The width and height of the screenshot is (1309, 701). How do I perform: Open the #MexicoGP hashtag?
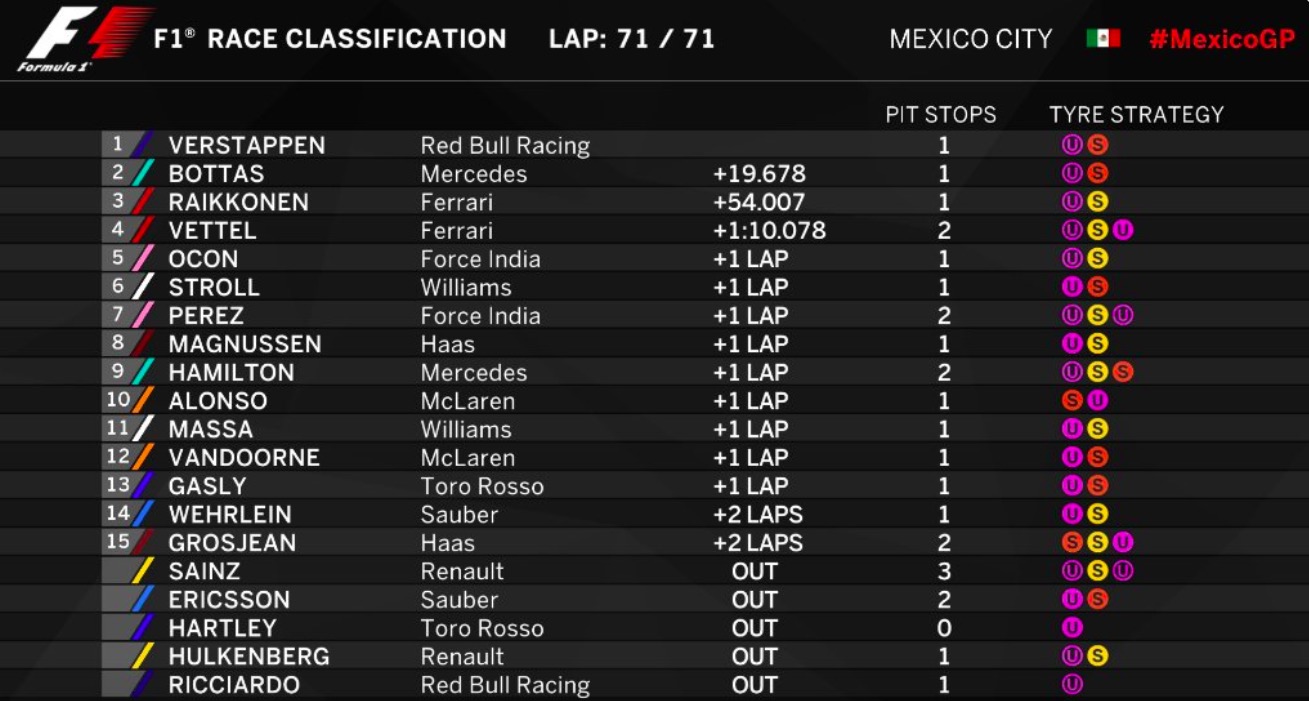1222,39
